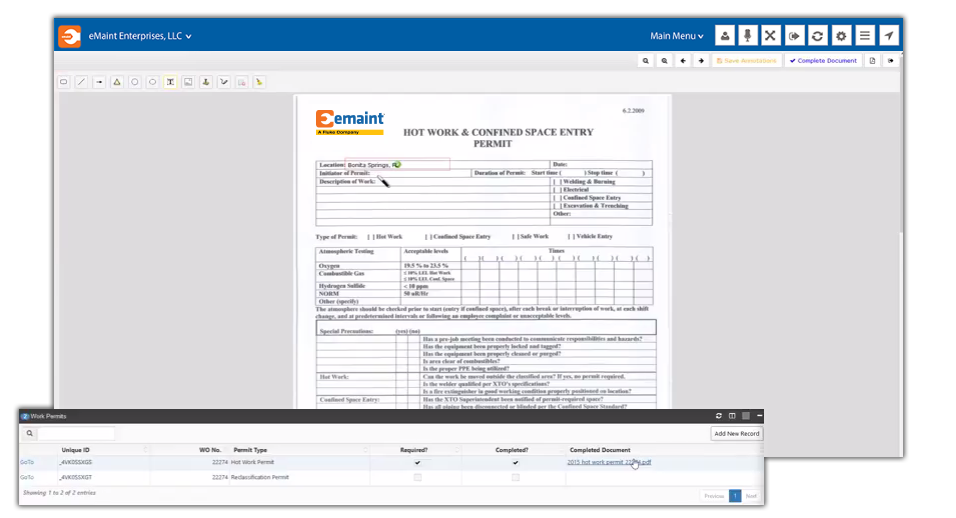Click the delete annotation tool icon
956x518 pixels.
click(x=241, y=82)
